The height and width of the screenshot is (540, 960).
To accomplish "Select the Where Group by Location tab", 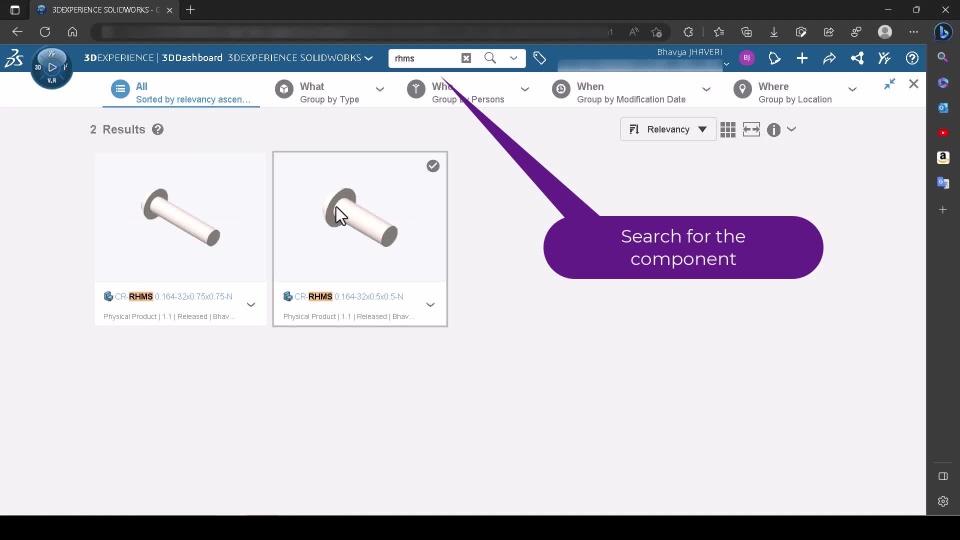I will tap(783, 92).
